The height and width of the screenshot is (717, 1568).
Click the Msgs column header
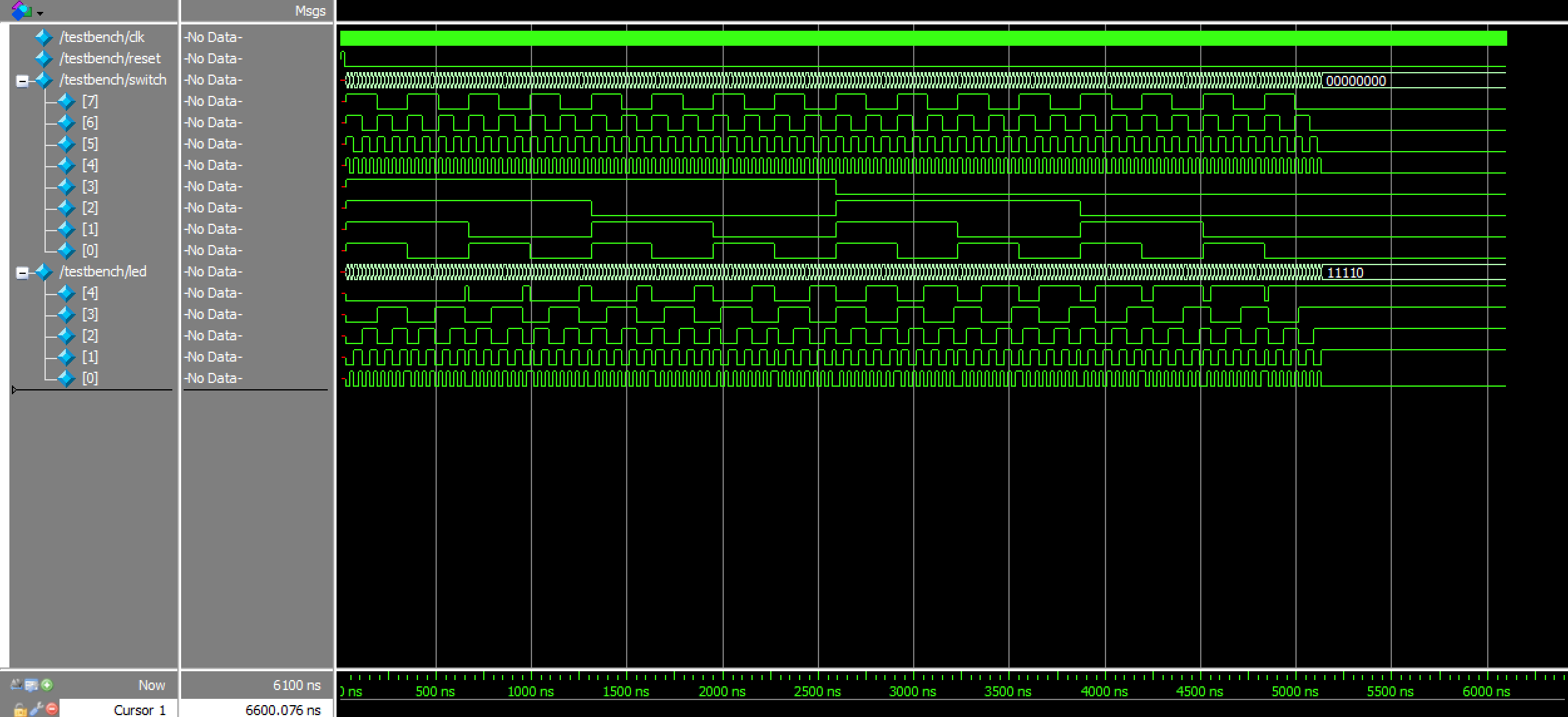[310, 11]
